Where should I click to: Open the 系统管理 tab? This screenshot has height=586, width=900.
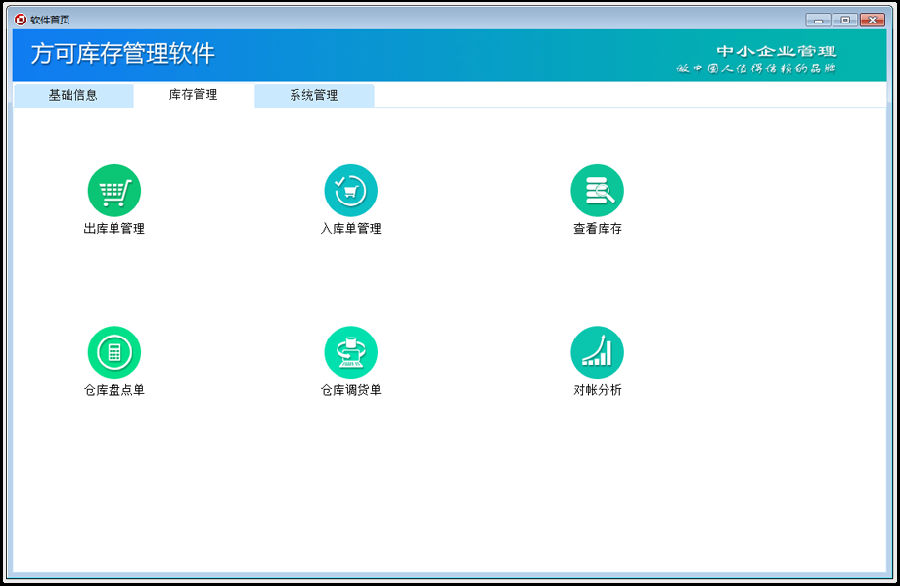tap(314, 95)
